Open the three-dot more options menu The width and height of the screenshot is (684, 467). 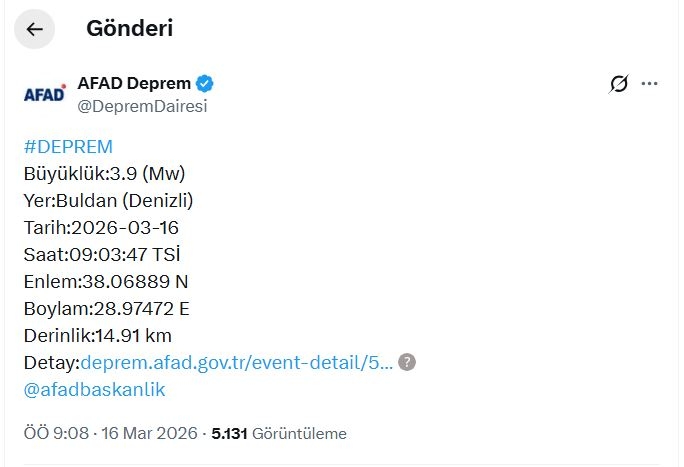tap(649, 84)
